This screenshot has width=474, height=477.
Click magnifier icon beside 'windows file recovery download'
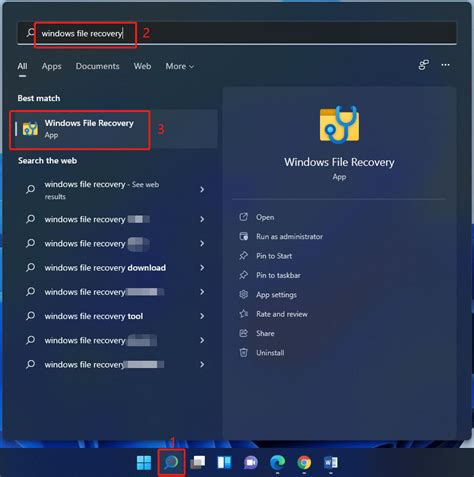tap(31, 267)
